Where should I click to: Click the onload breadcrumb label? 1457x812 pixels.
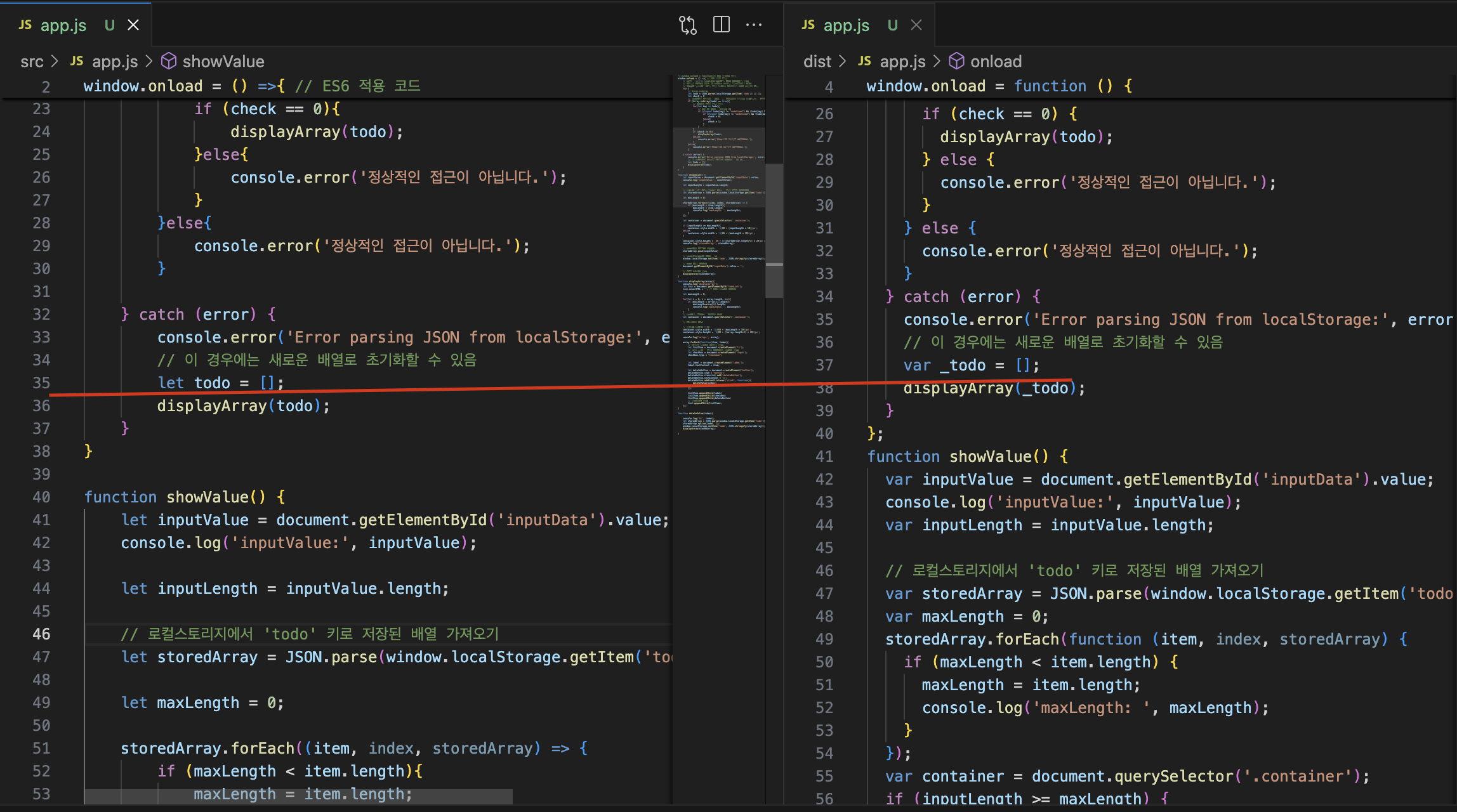click(996, 62)
